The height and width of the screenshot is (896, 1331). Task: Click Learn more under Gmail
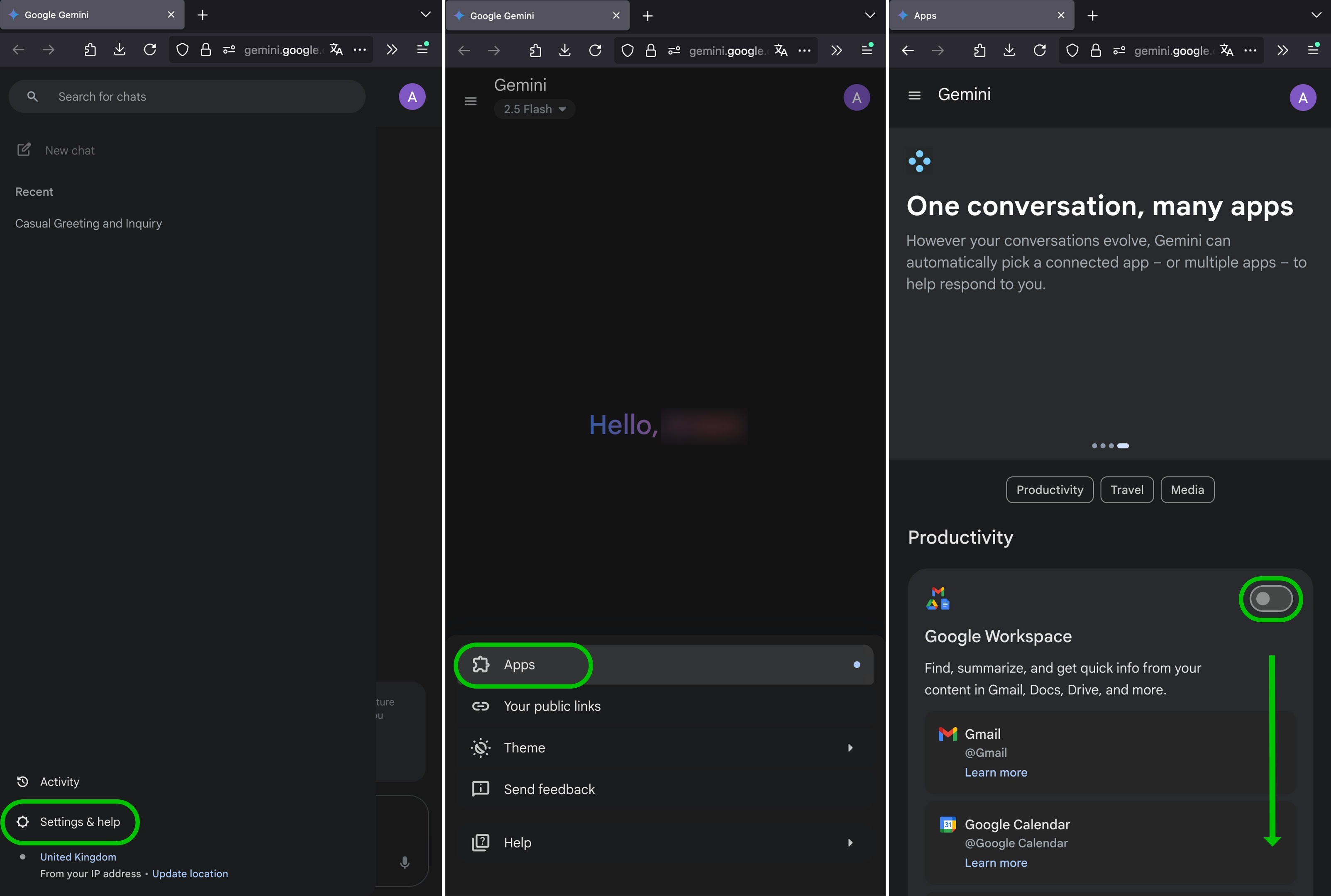(x=996, y=772)
